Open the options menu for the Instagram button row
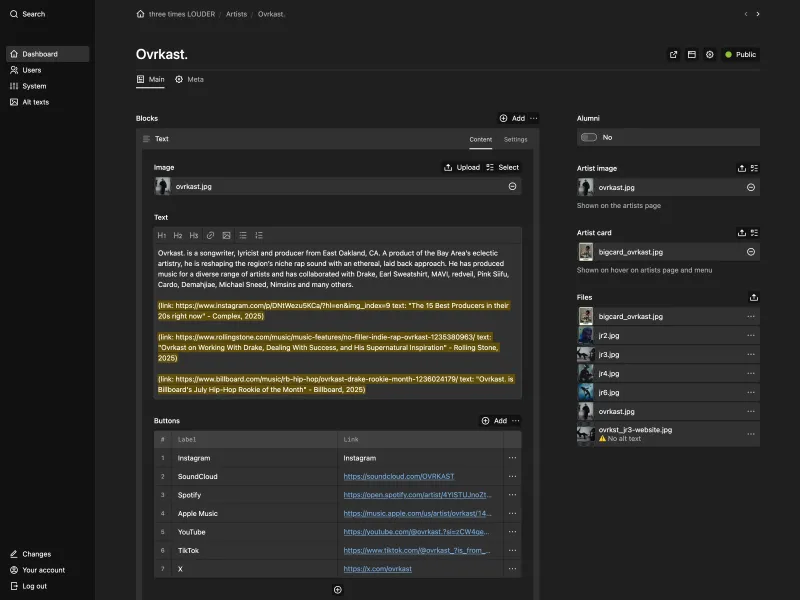 513,458
